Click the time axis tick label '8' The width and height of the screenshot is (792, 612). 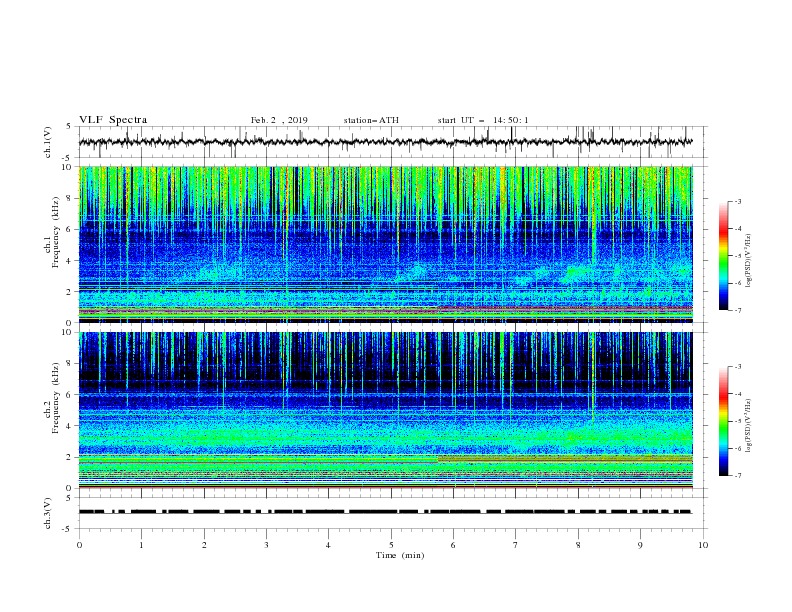(578, 545)
